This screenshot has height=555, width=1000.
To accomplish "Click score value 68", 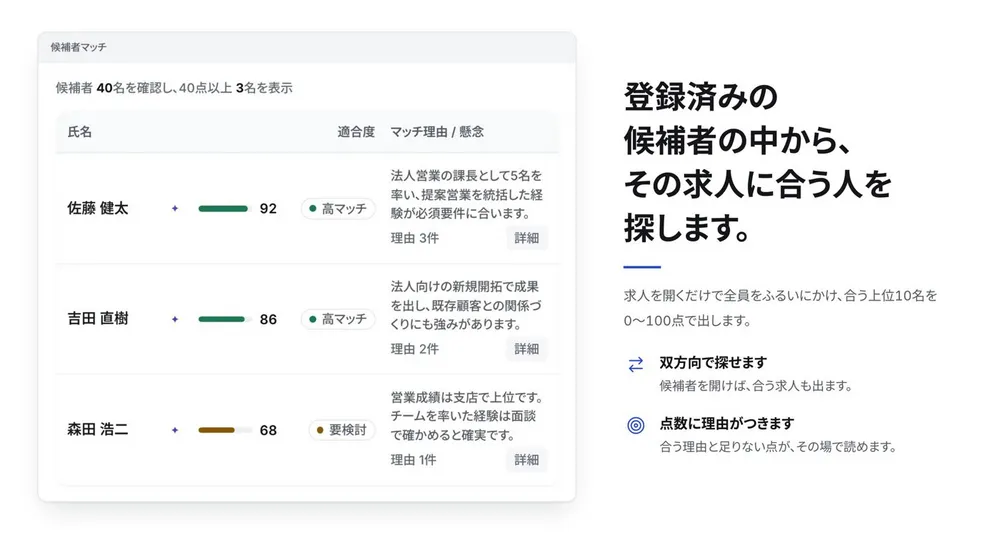I will tap(268, 430).
